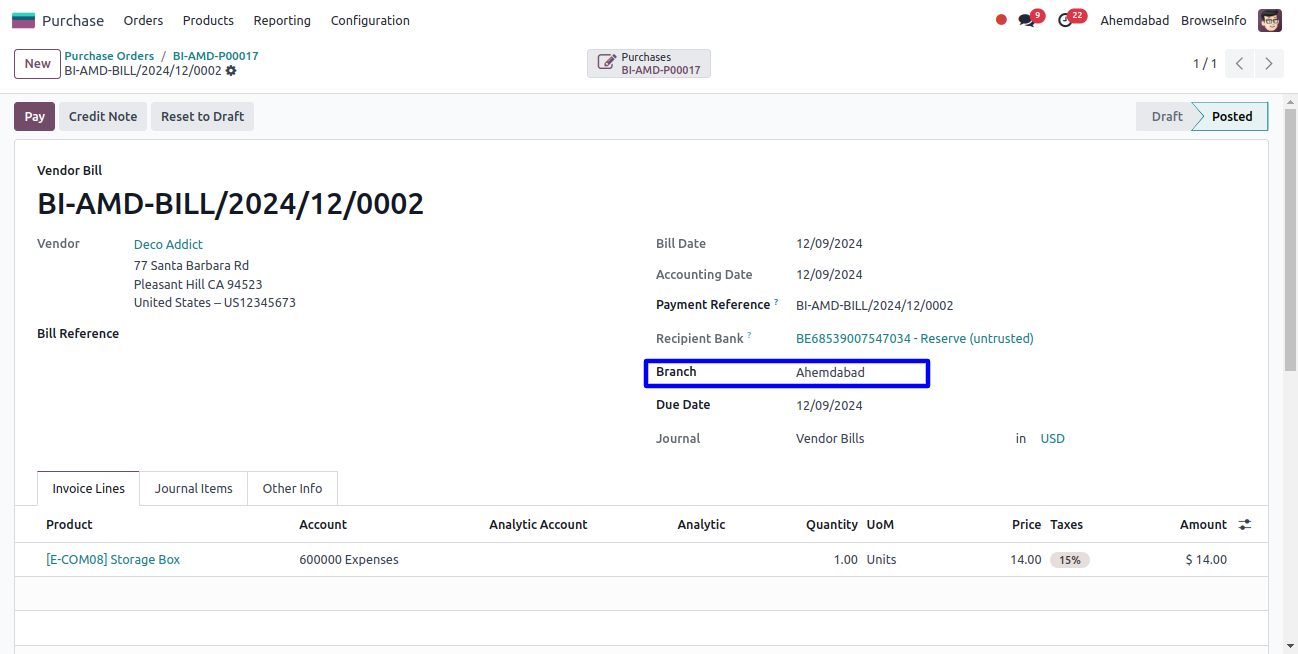Click Reset to Draft button

point(202,116)
